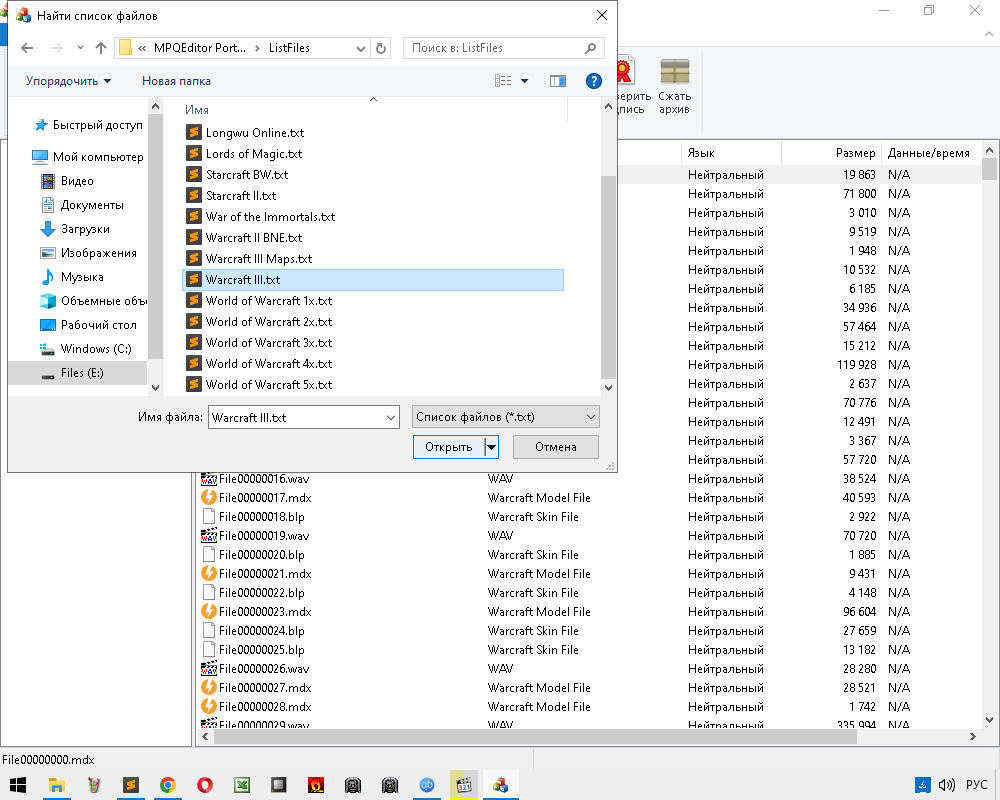Select World of Warcraft 5x.txt file name
Screen dimensions: 1000x800
coord(268,385)
